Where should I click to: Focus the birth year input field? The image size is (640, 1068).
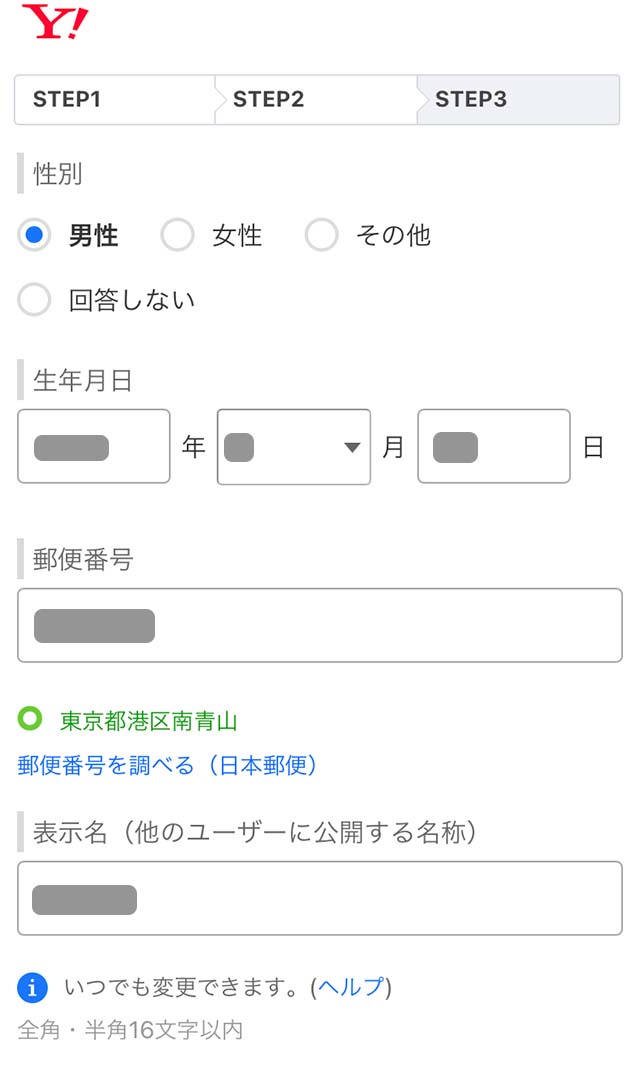tap(94, 447)
